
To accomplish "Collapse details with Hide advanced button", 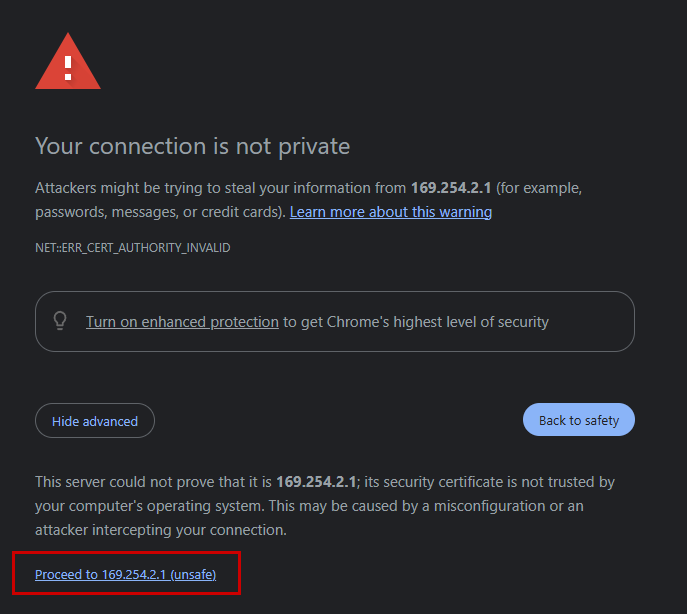I will 95,421.
